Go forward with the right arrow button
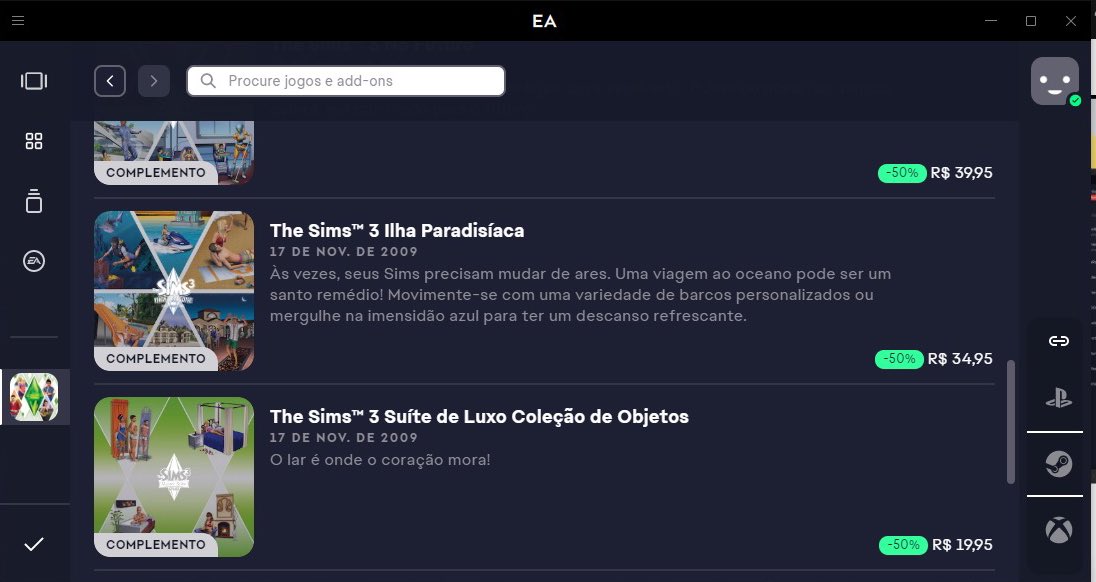The width and height of the screenshot is (1096, 582). 154,81
